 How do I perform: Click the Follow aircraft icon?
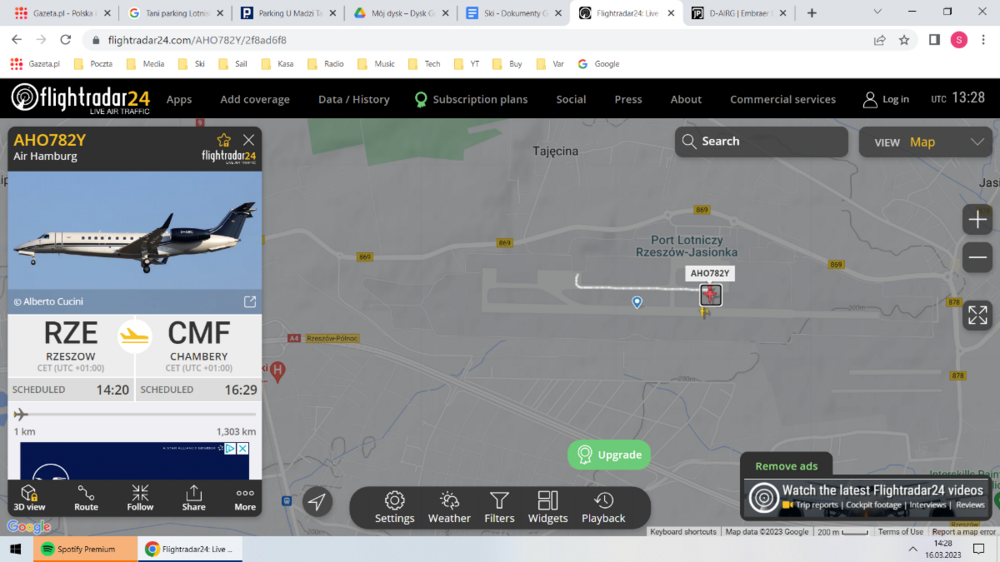(x=140, y=497)
